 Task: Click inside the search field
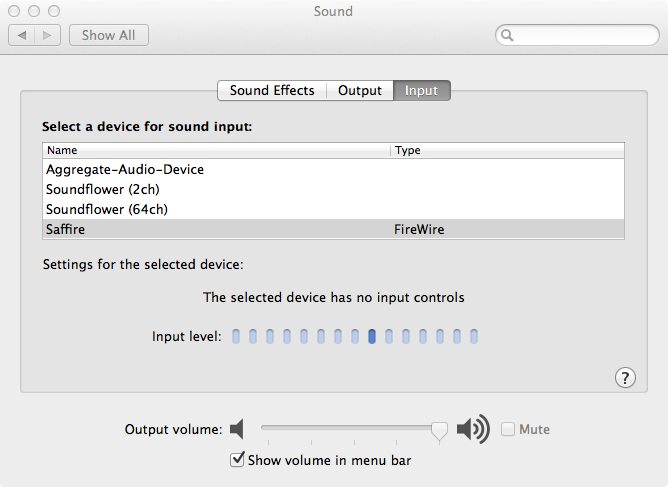[580, 36]
